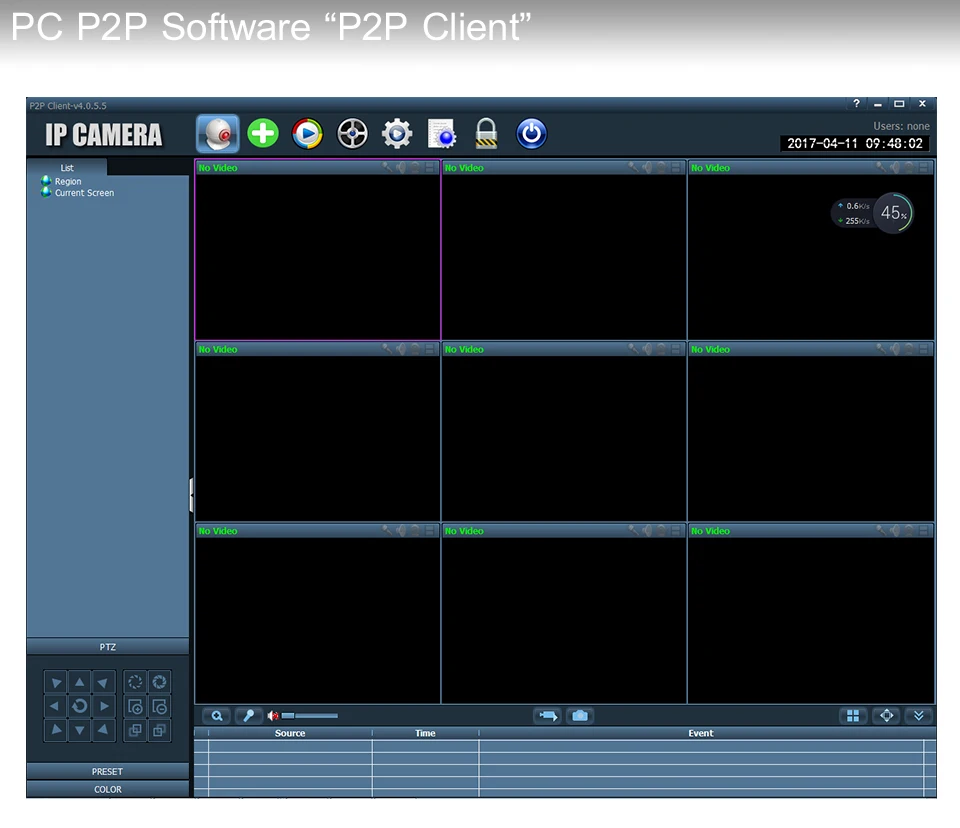Click the PTZ zoom in plus button
The height and width of the screenshot is (828, 960).
(x=135, y=706)
